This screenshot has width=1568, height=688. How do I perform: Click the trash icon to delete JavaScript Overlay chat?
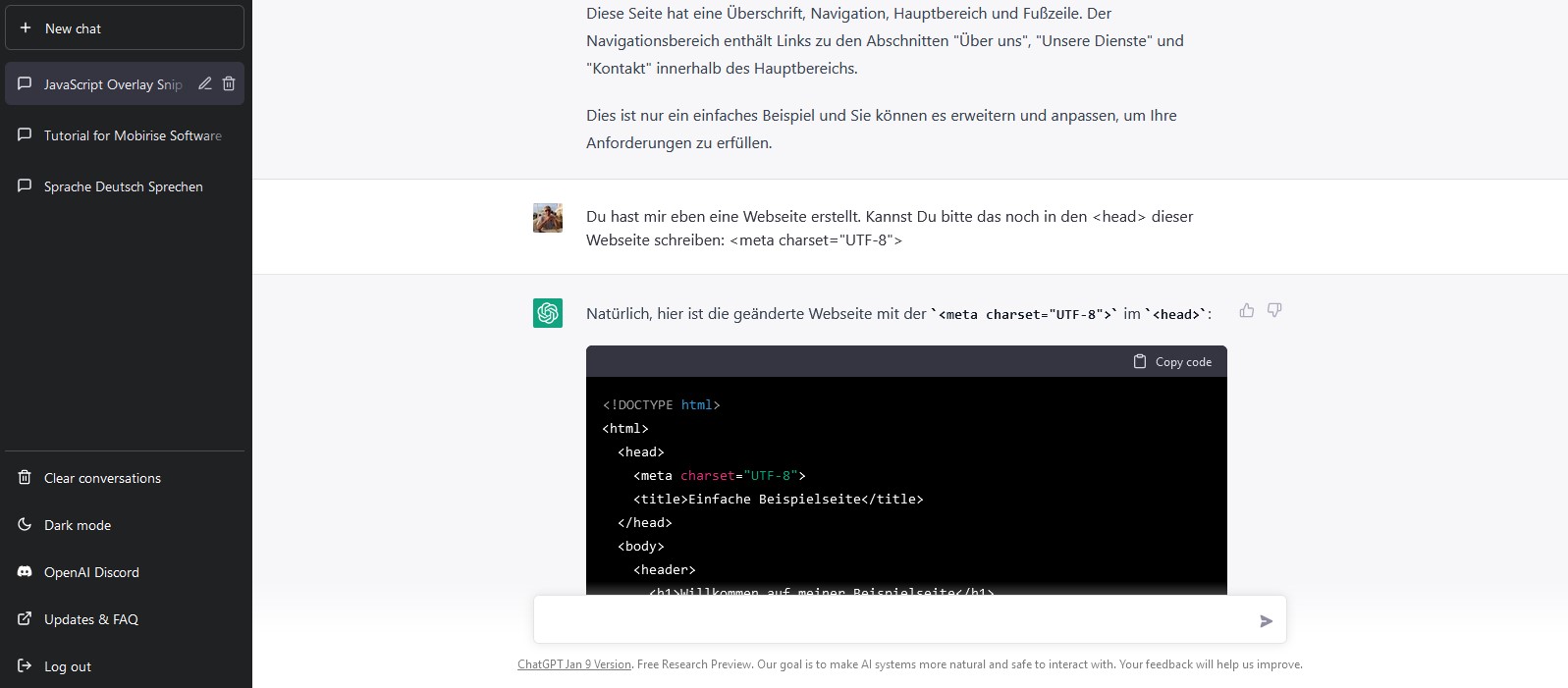(229, 83)
